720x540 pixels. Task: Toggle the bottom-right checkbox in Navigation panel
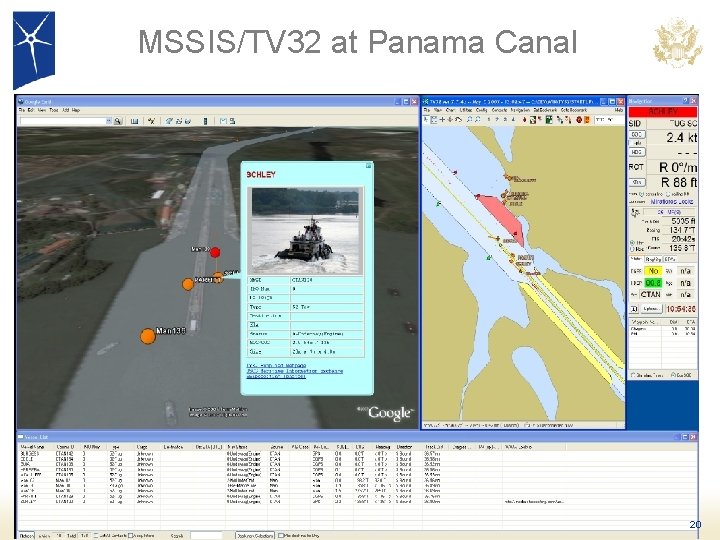tap(673, 375)
